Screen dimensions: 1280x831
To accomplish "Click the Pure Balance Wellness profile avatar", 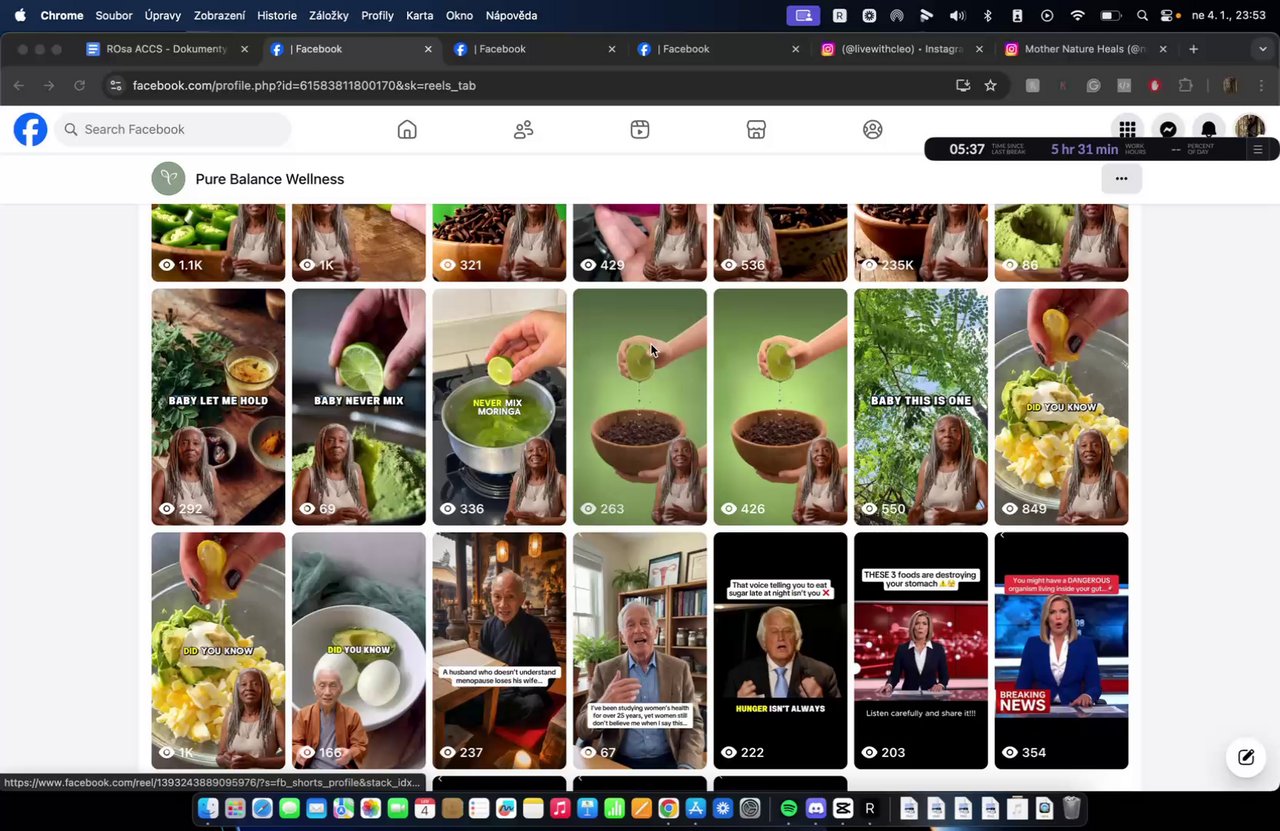I will tap(169, 179).
